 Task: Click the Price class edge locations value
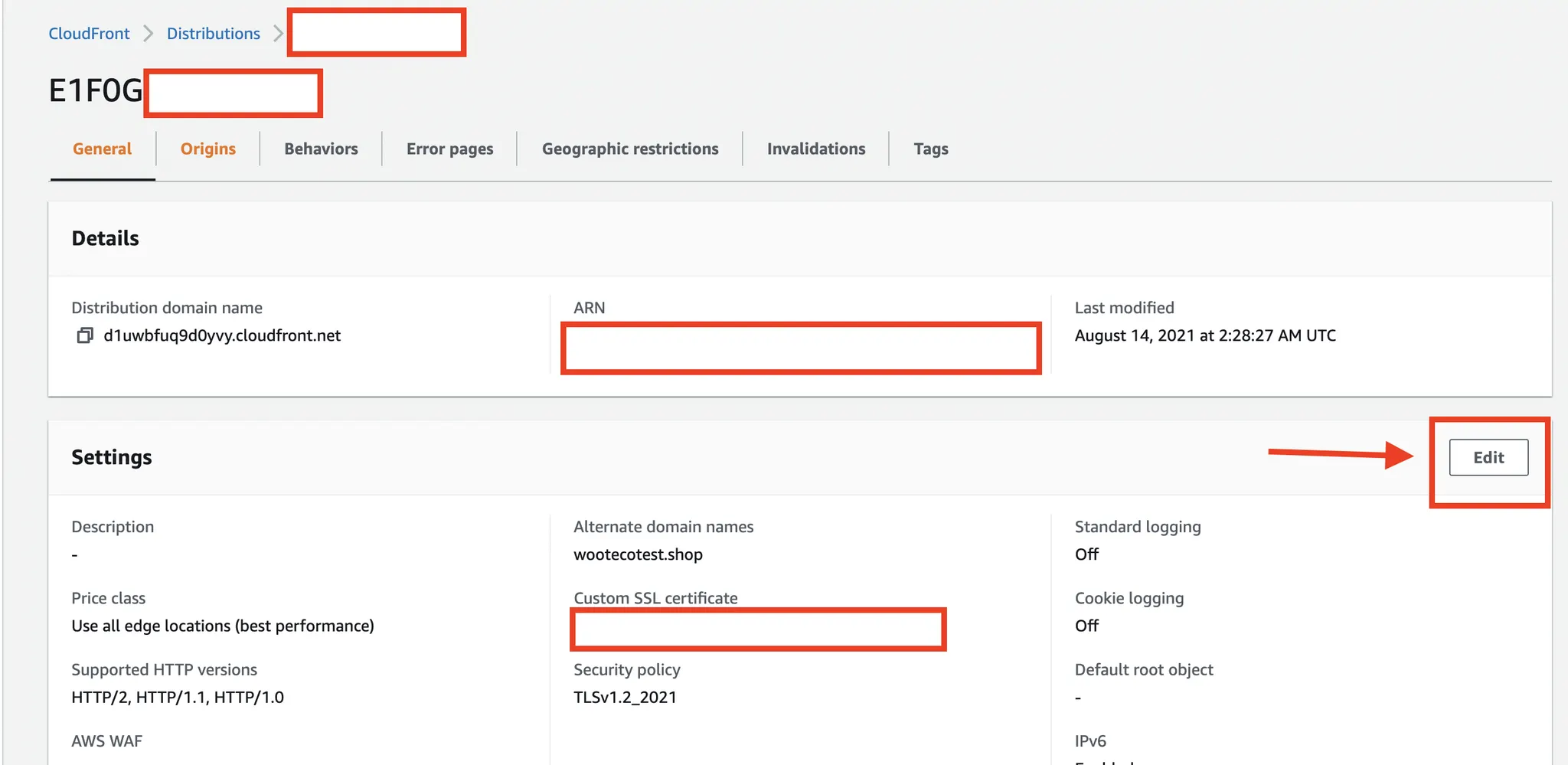(x=223, y=626)
